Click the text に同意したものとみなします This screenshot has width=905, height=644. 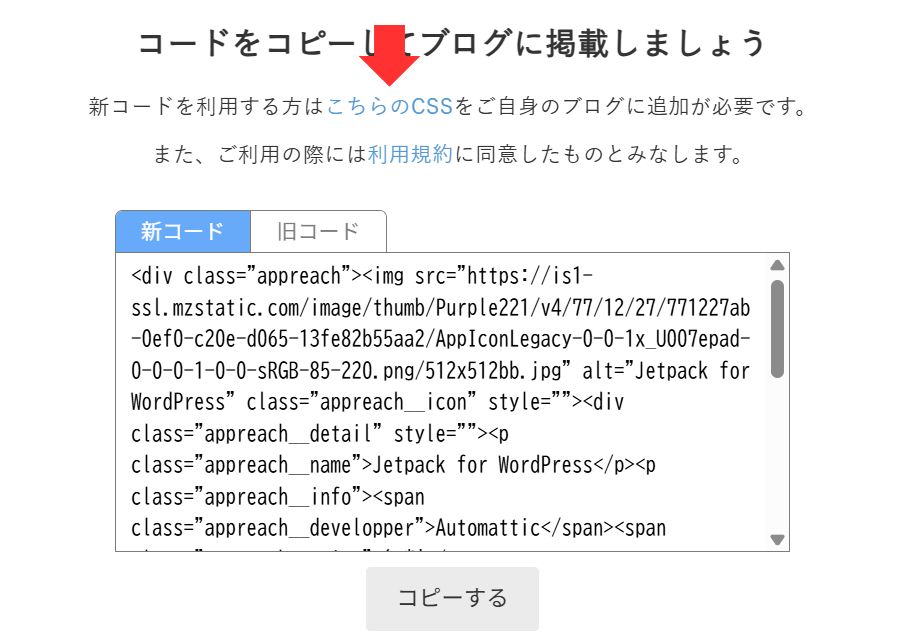pyautogui.click(x=599, y=154)
